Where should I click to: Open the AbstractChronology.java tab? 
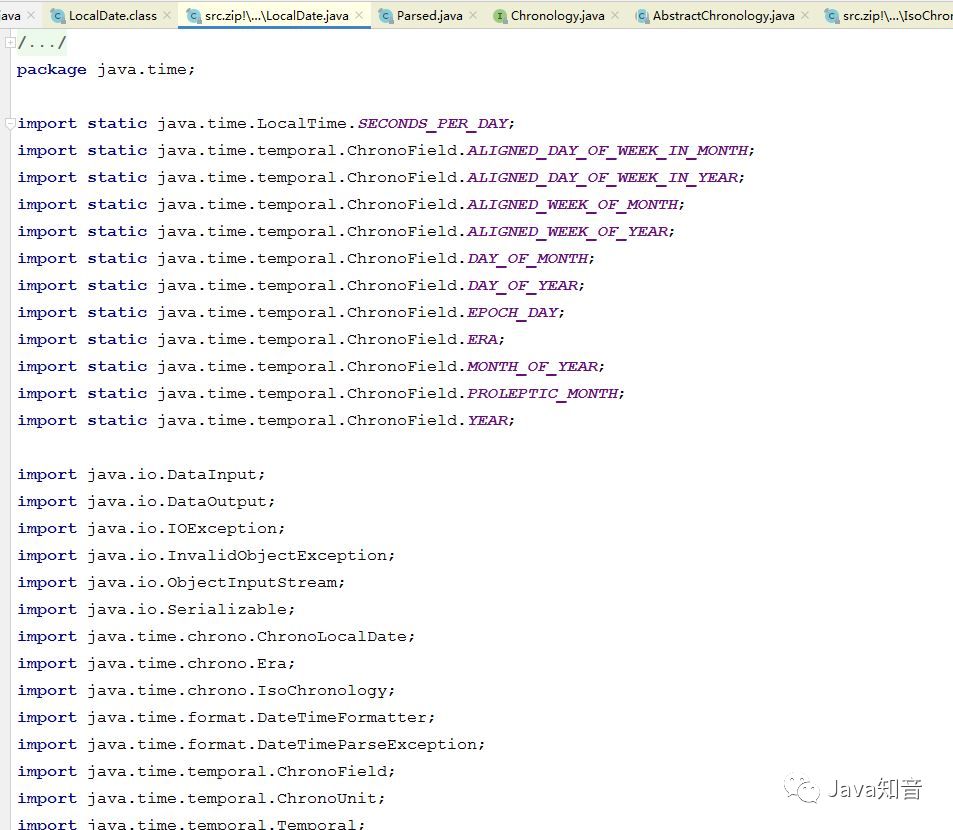723,16
